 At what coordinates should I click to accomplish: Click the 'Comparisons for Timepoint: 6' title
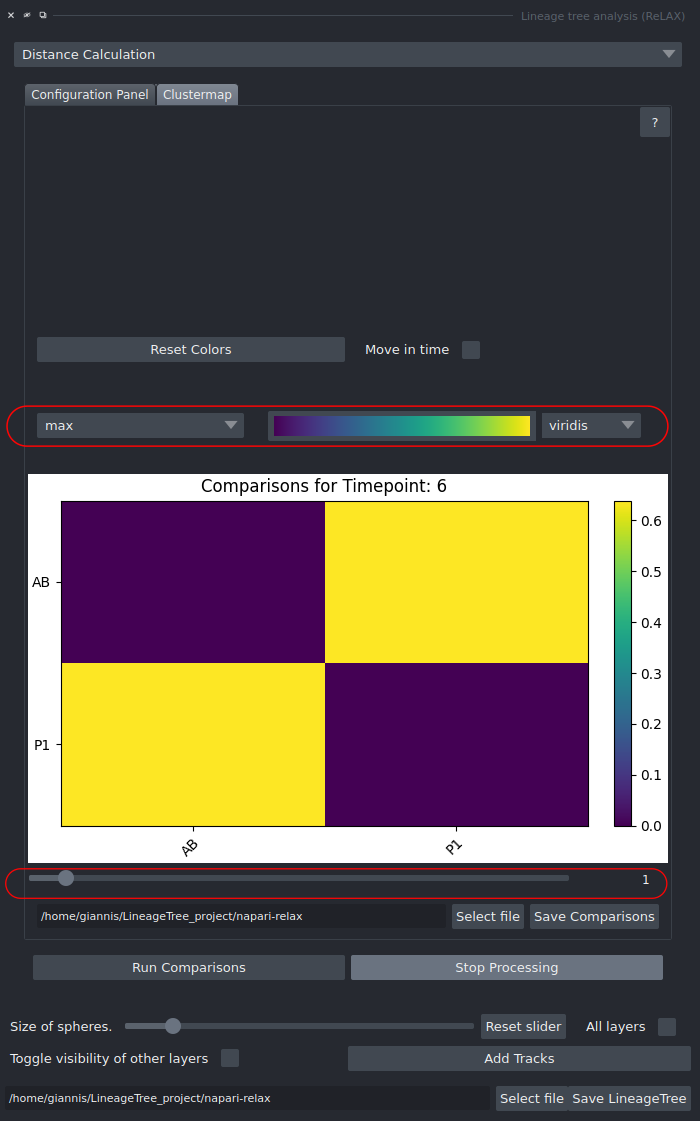pyautogui.click(x=324, y=486)
